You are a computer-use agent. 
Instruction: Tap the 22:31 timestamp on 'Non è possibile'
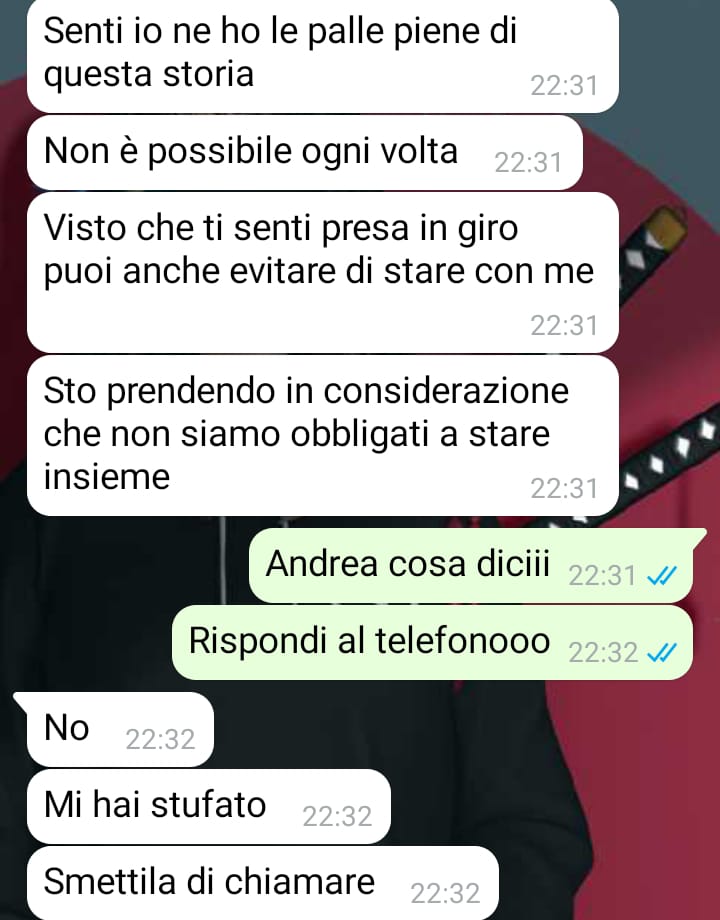pyautogui.click(x=528, y=163)
